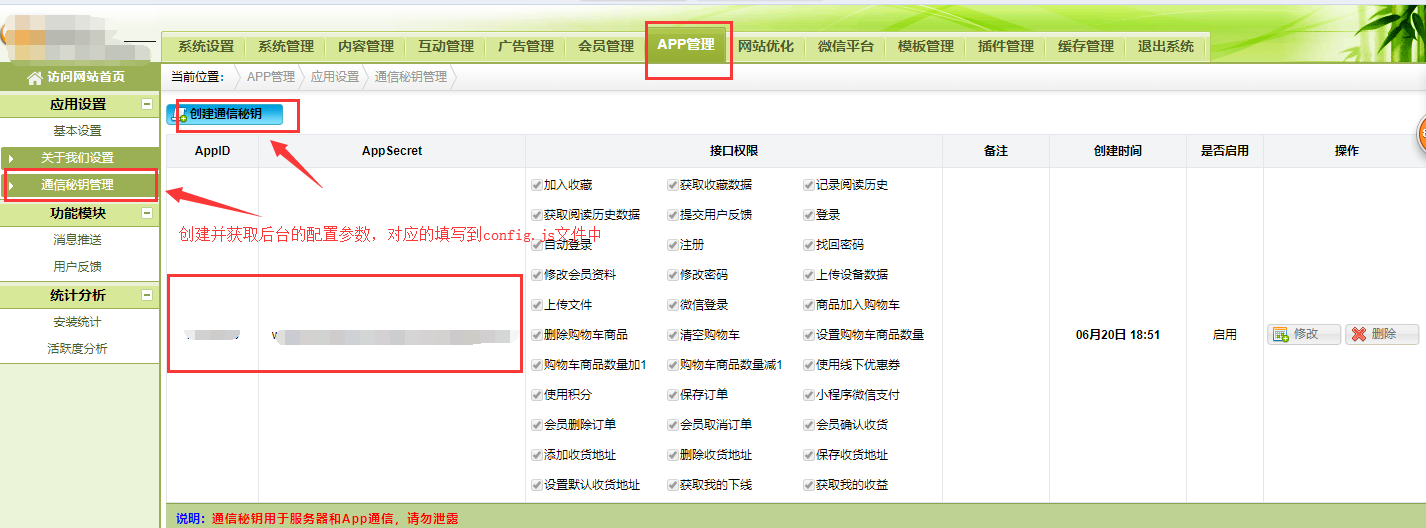Click APP管理 in the breadcrumb
1426x528 pixels.
pos(270,76)
